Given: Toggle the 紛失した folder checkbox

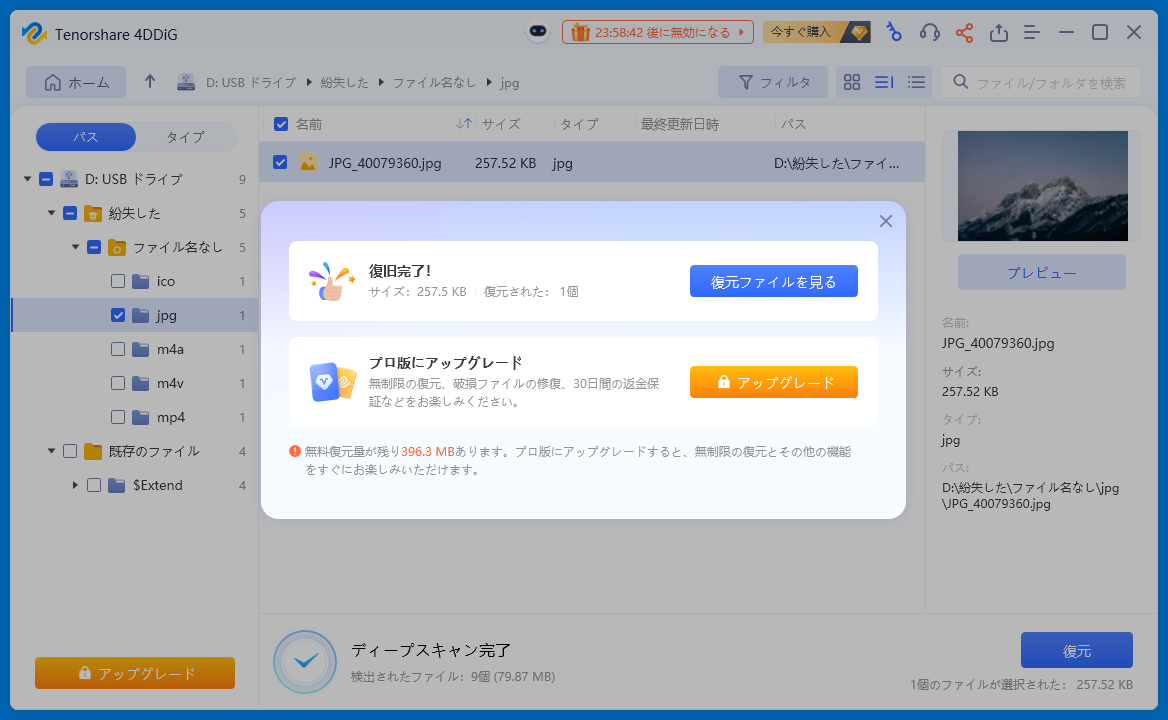Looking at the screenshot, I should 70,213.
